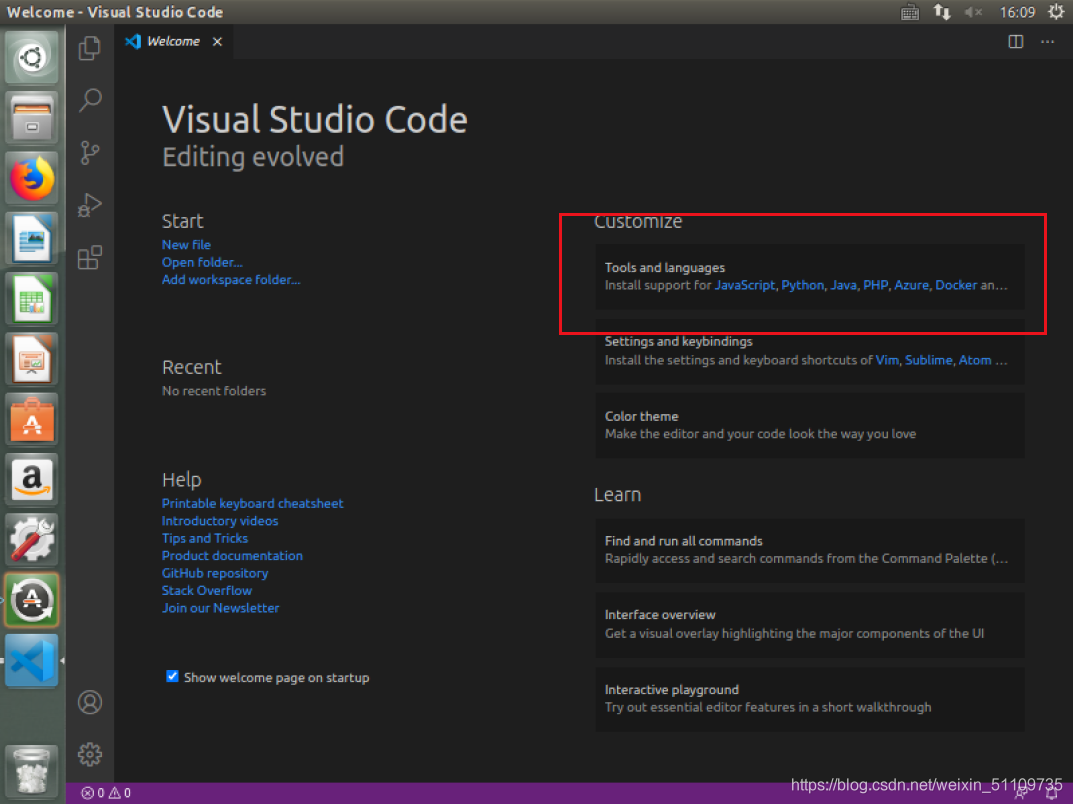Install Java support link
The image size is (1073, 804).
tap(843, 285)
